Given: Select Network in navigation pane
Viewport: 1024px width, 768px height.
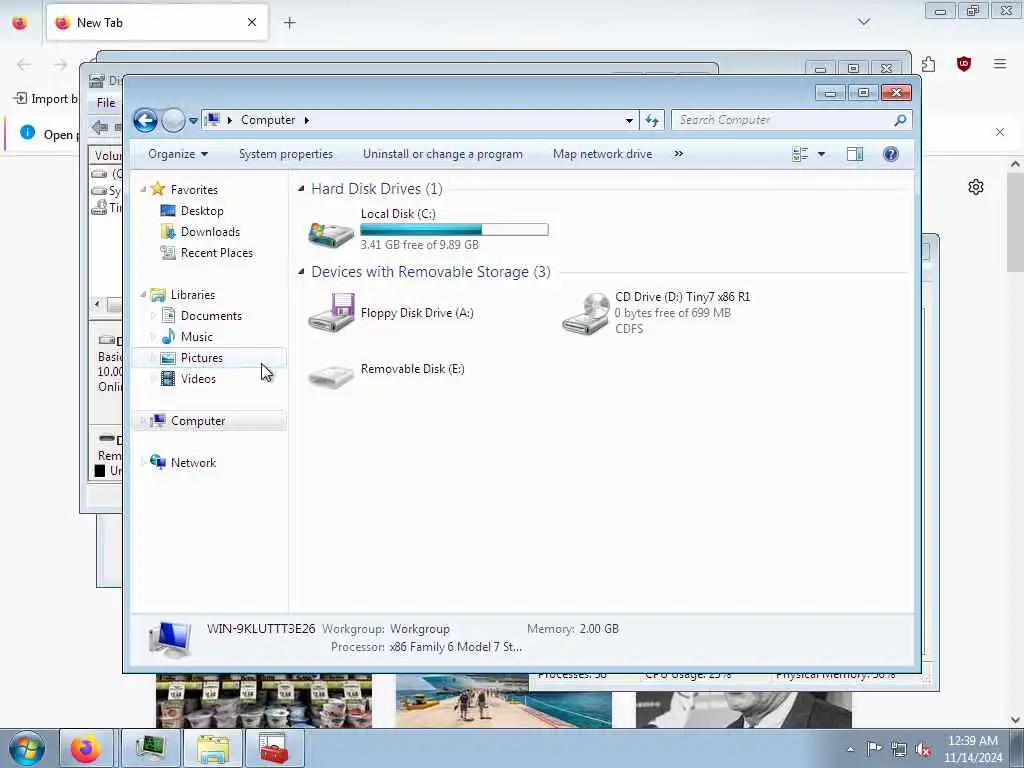Looking at the screenshot, I should click(x=193, y=463).
